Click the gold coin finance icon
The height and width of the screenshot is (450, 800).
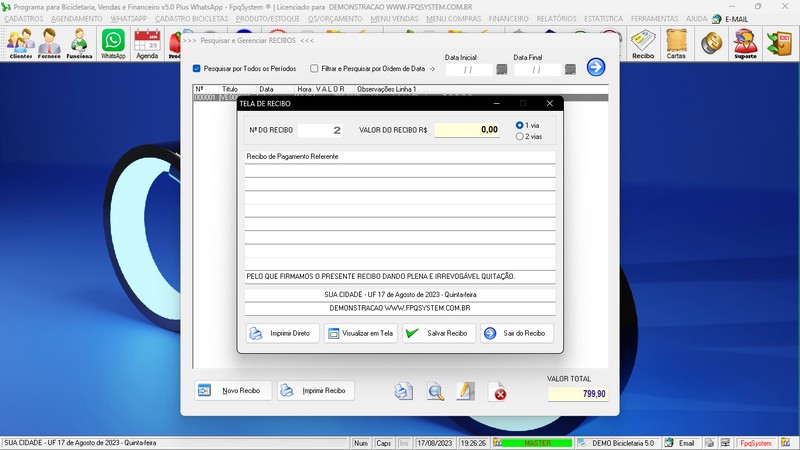[x=711, y=43]
